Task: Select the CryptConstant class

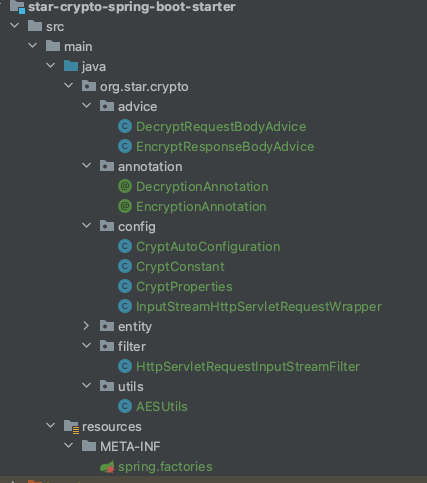Action: pyautogui.click(x=180, y=267)
